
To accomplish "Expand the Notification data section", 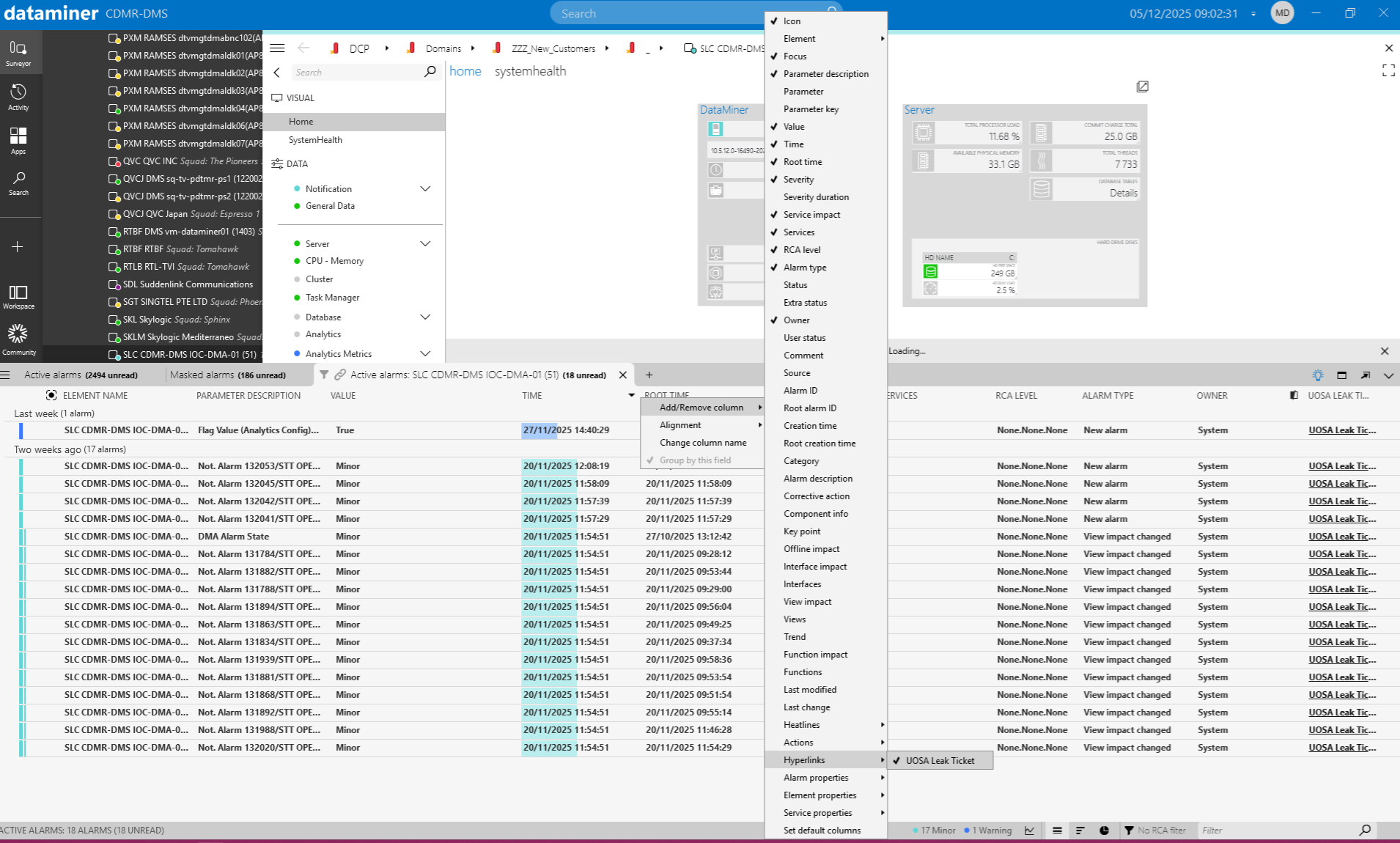I will 425,189.
